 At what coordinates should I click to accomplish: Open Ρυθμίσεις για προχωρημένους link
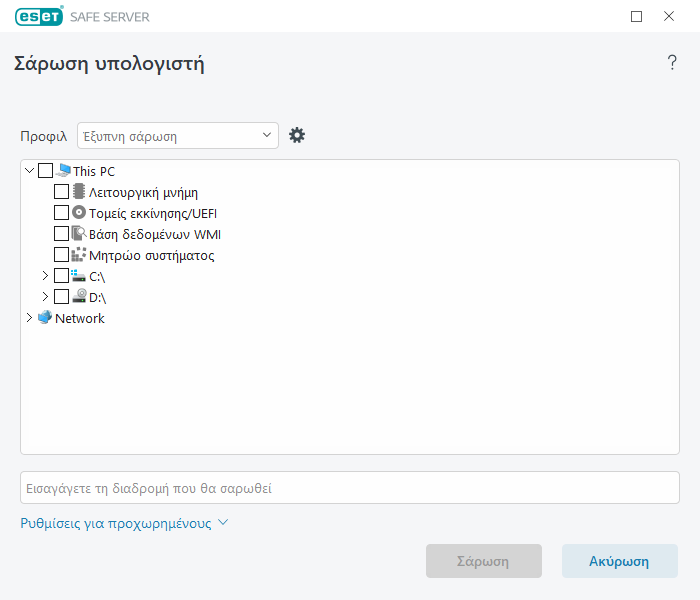click(x=116, y=523)
